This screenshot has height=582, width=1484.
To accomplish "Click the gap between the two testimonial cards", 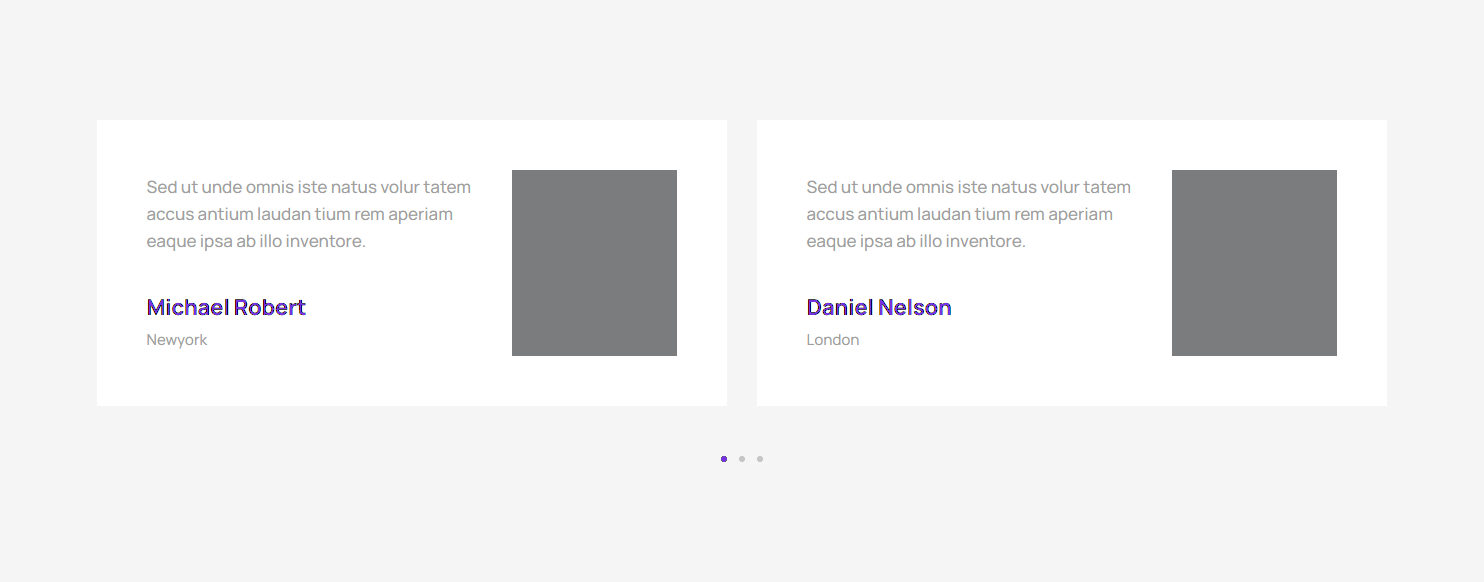I will pos(742,263).
